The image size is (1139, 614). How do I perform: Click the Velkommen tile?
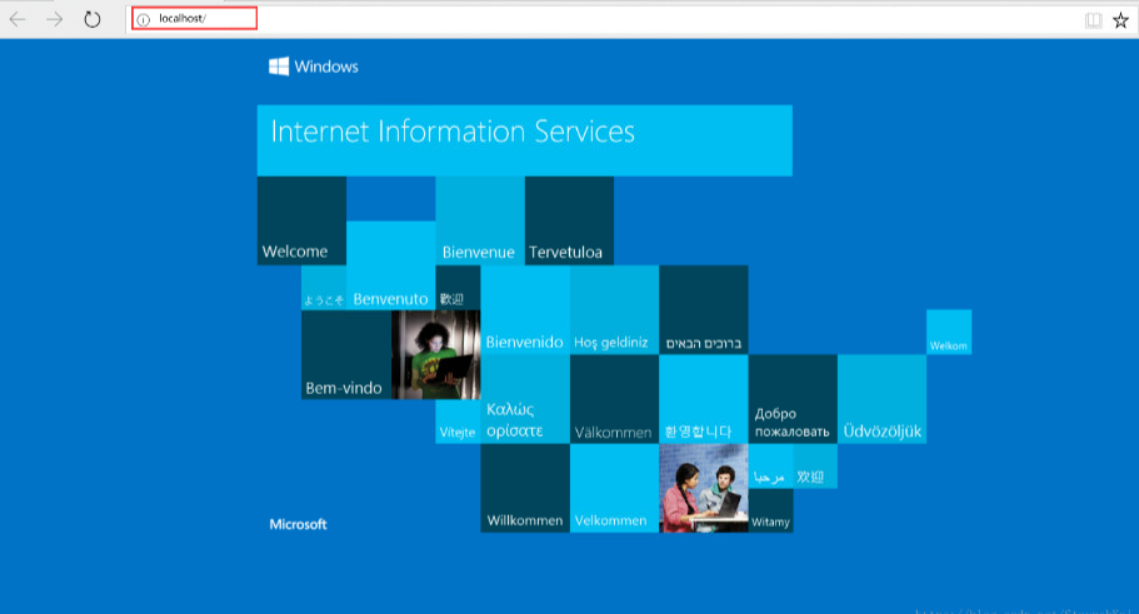coord(615,488)
